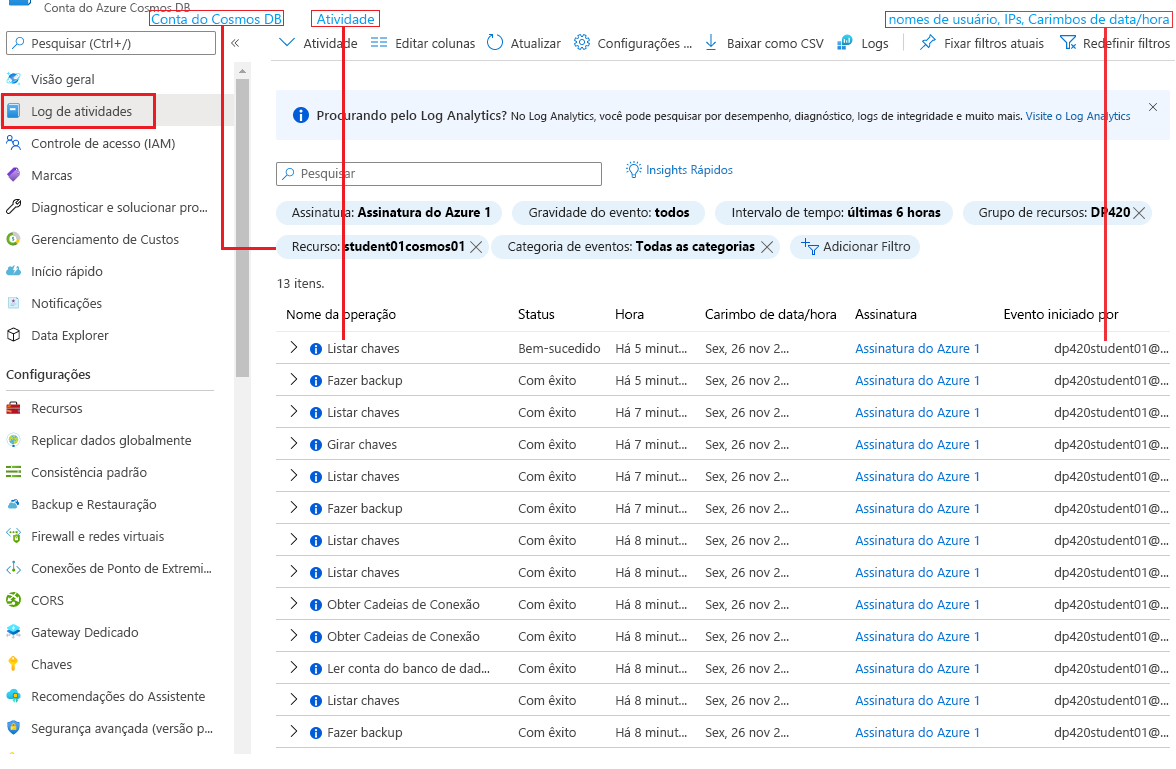Open Marcas tag icon

click(14, 175)
